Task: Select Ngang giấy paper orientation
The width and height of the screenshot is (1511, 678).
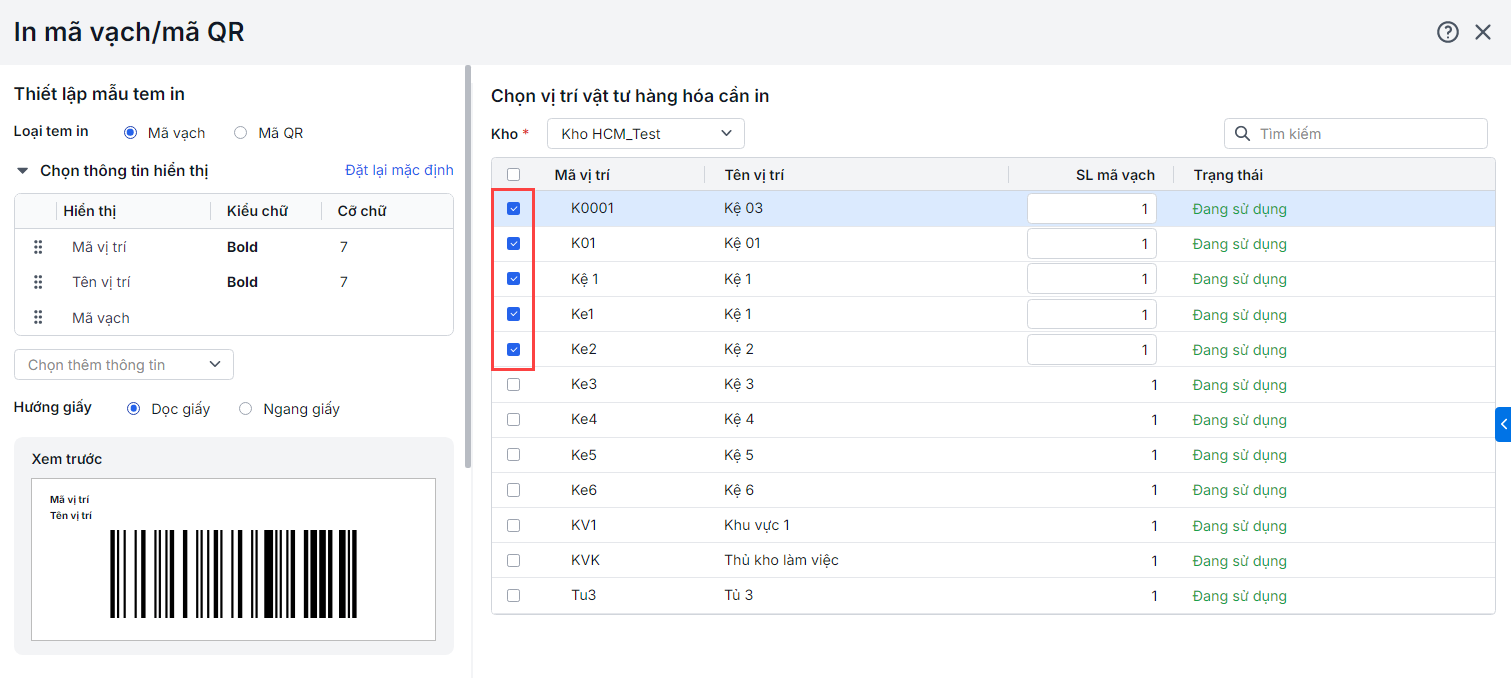Action: [x=245, y=408]
